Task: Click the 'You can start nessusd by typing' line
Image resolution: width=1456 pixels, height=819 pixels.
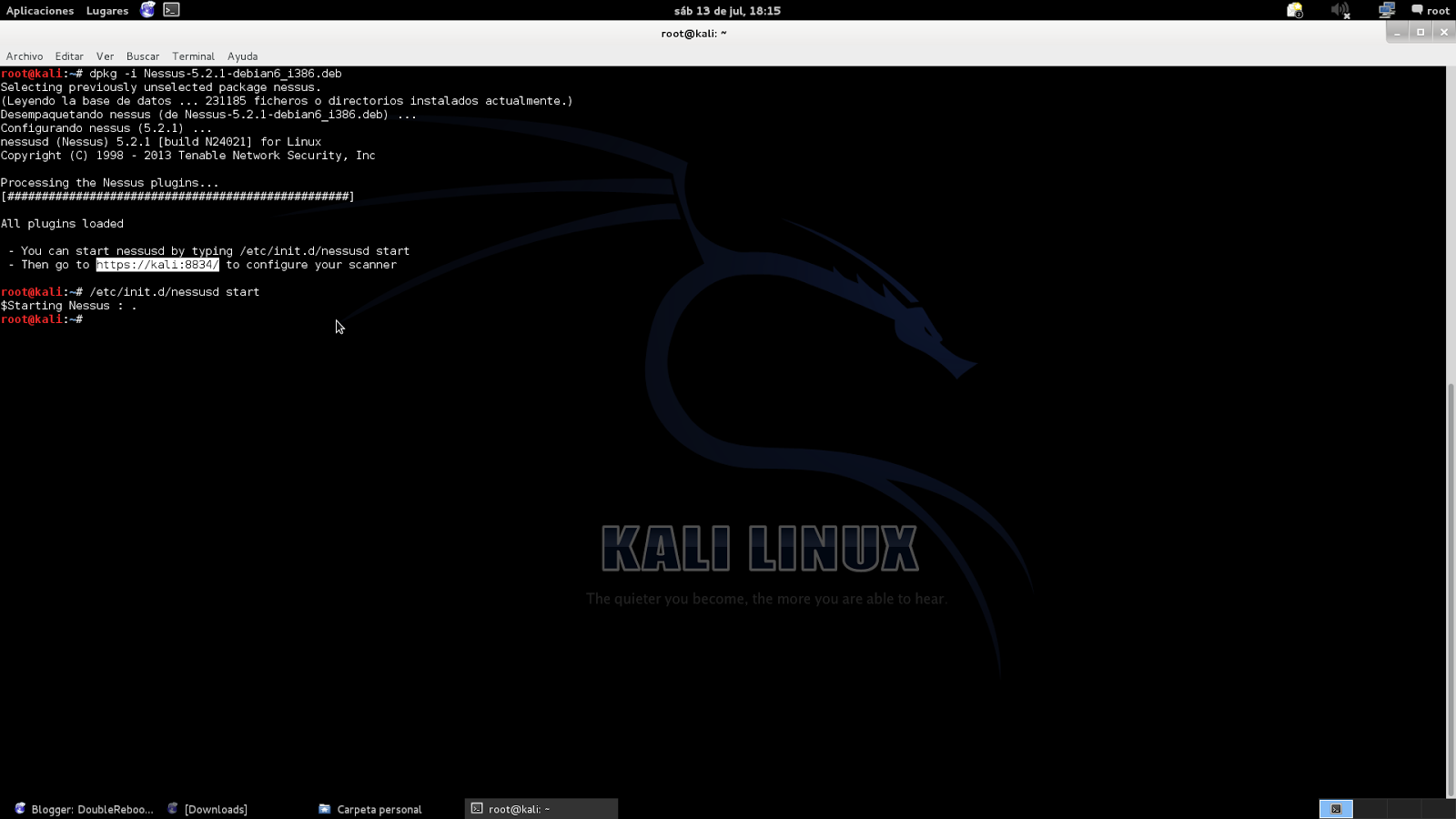Action: tap(209, 251)
